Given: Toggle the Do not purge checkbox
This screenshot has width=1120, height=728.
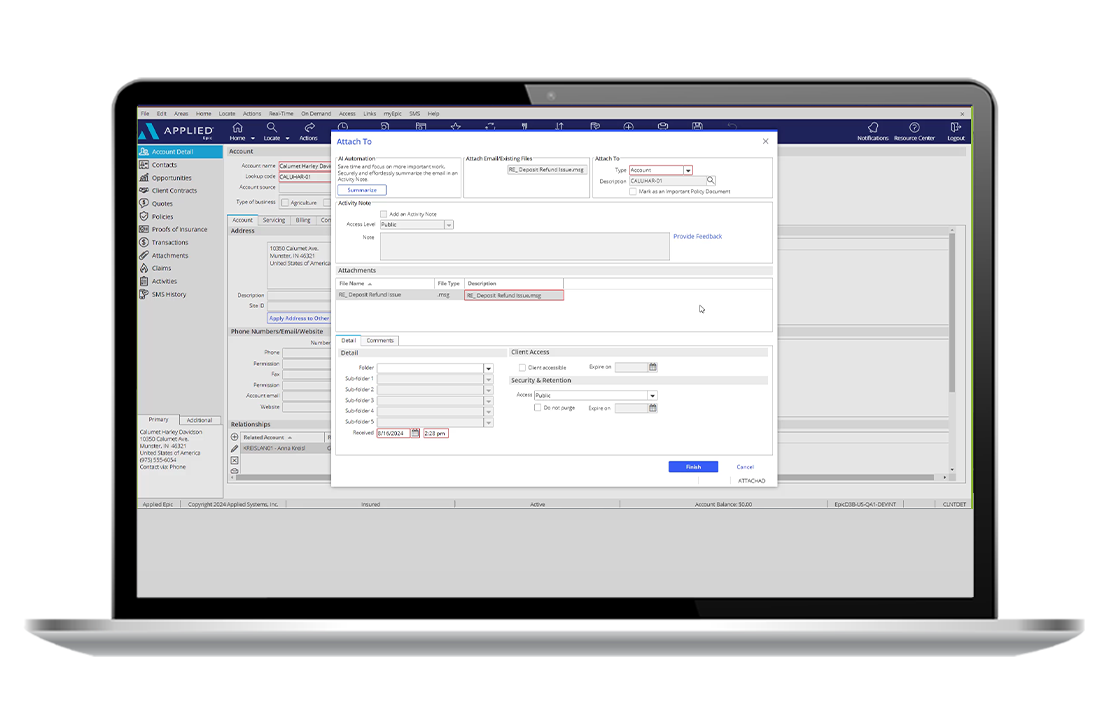Looking at the screenshot, I should 537,408.
